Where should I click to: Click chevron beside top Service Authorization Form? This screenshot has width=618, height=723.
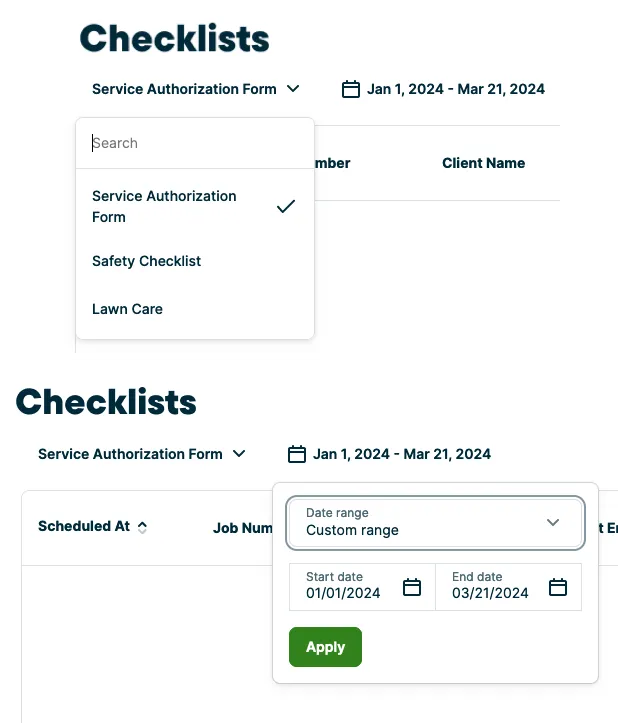293,89
